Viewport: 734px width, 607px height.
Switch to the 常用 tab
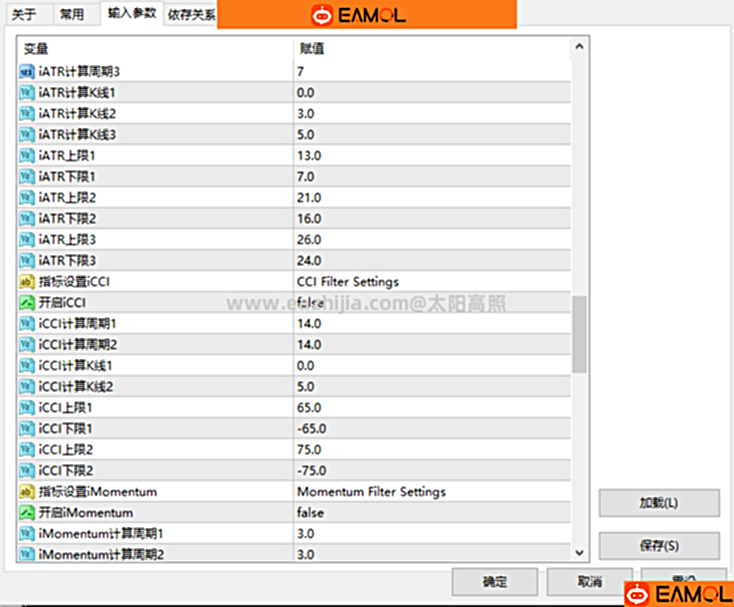point(72,15)
